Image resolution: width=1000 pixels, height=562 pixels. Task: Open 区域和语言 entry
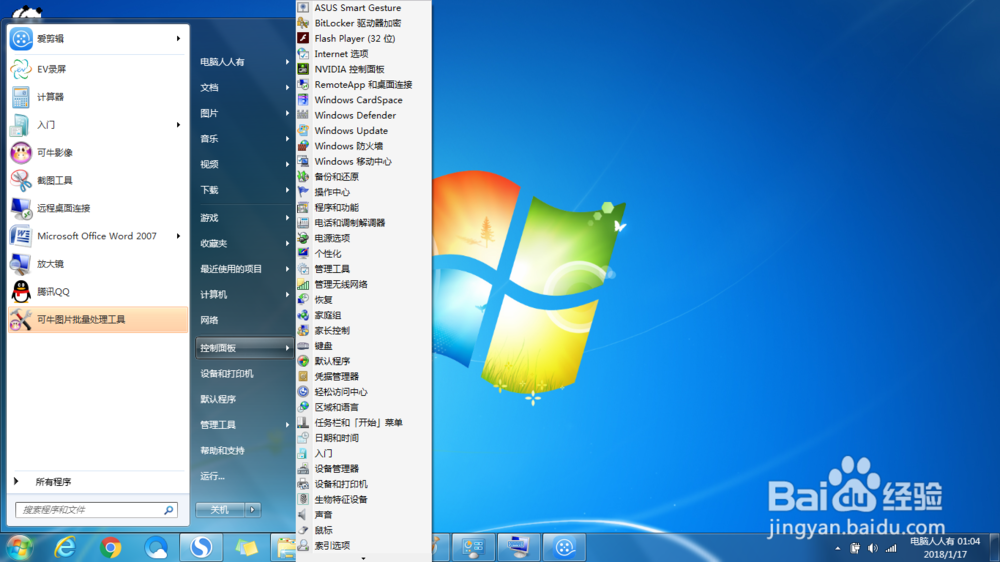(x=364, y=407)
